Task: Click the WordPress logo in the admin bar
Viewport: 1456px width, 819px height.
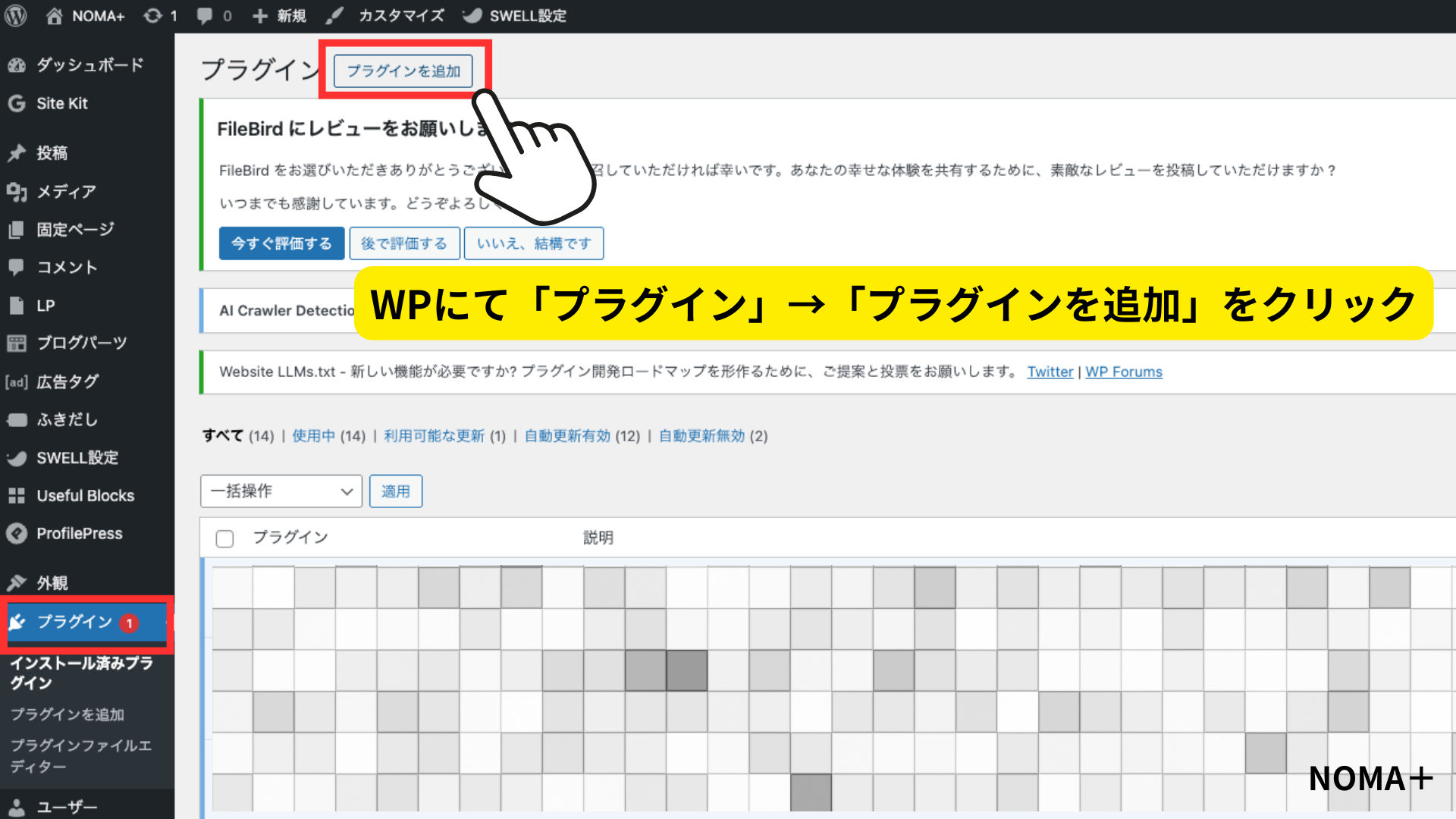Action: click(16, 16)
